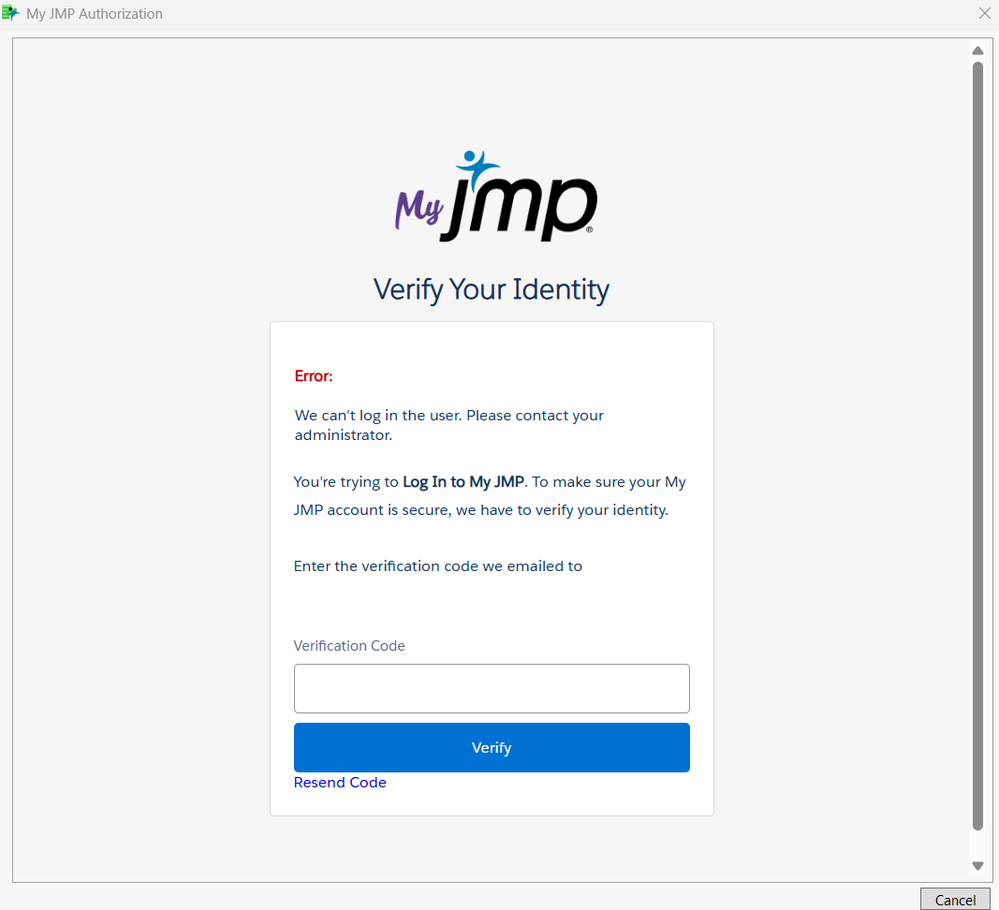Click the 'My JMP Authorization' title text
Image resolution: width=999 pixels, height=910 pixels.
96,13
